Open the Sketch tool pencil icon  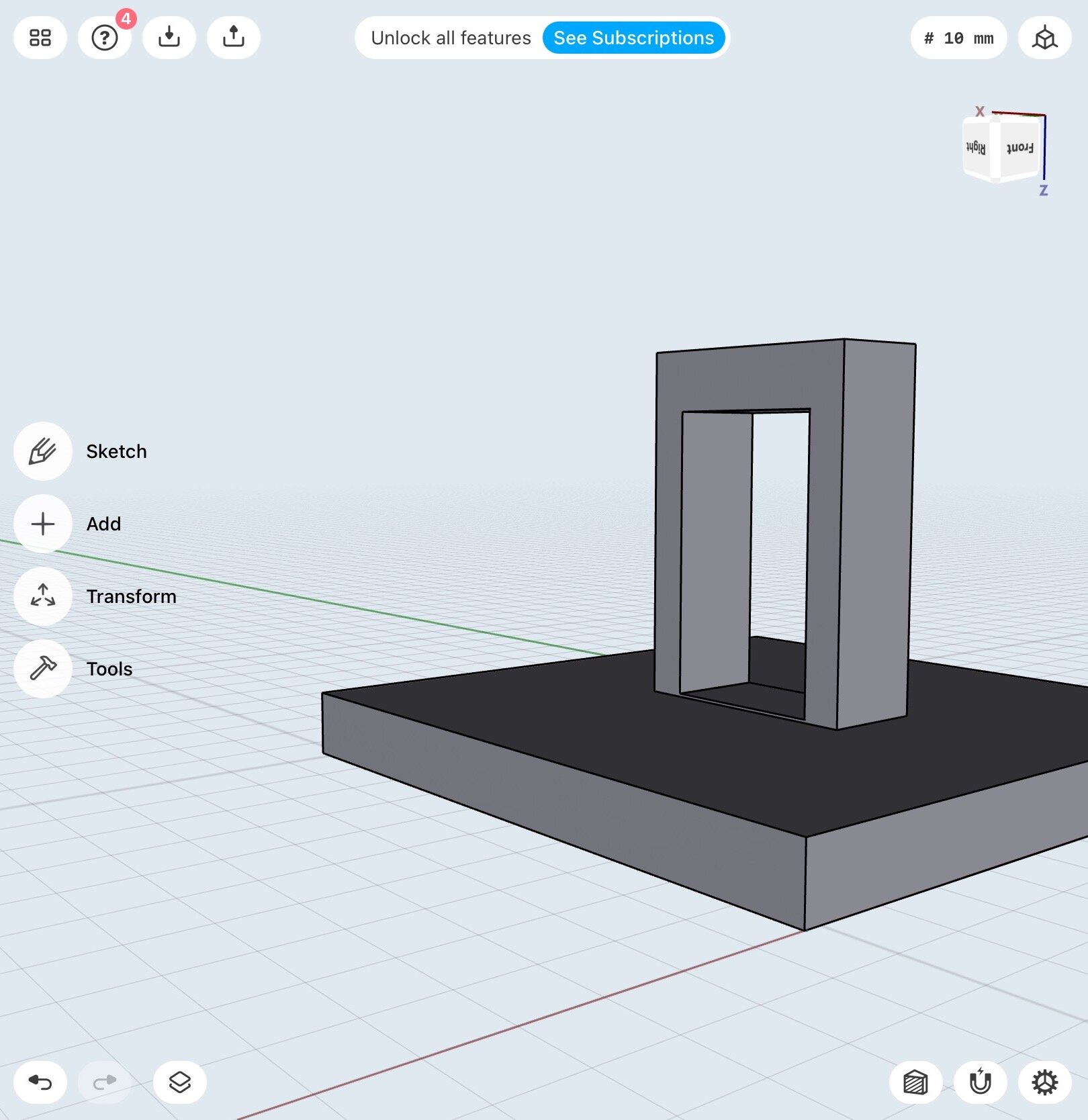[43, 451]
